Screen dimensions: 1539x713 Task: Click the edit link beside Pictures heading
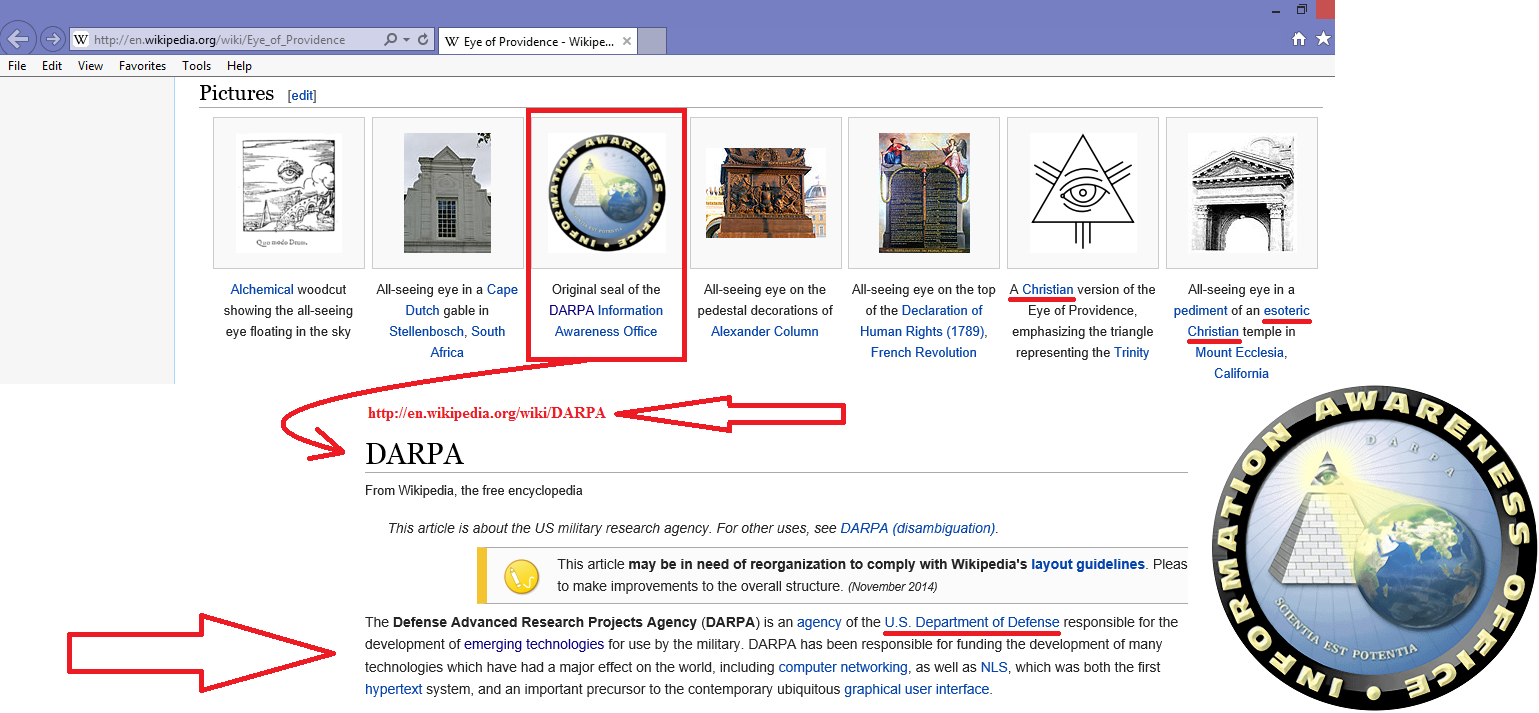coord(302,96)
